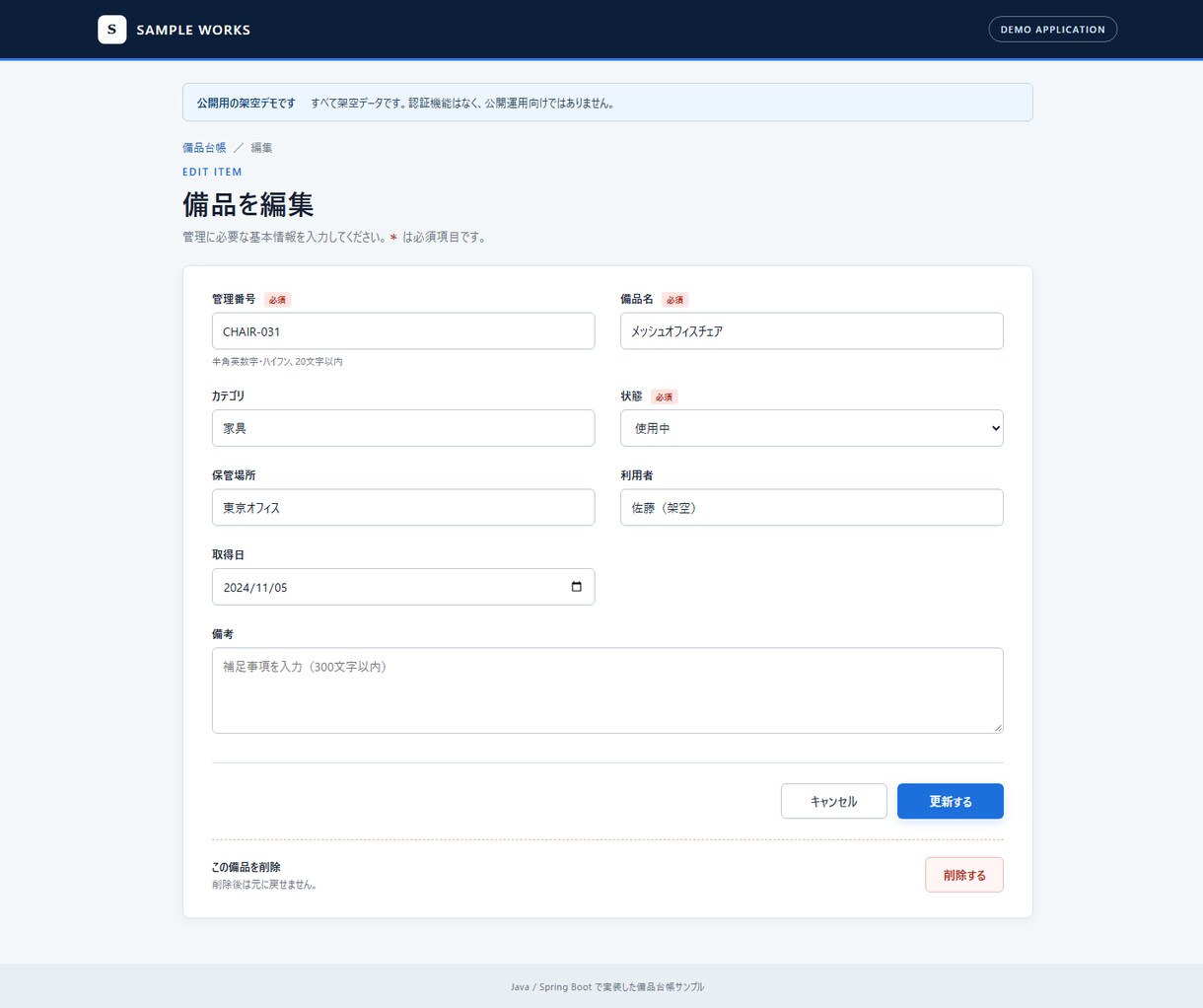This screenshot has width=1203, height=1008.
Task: Click the 備品を編集 page heading
Action: point(248,204)
